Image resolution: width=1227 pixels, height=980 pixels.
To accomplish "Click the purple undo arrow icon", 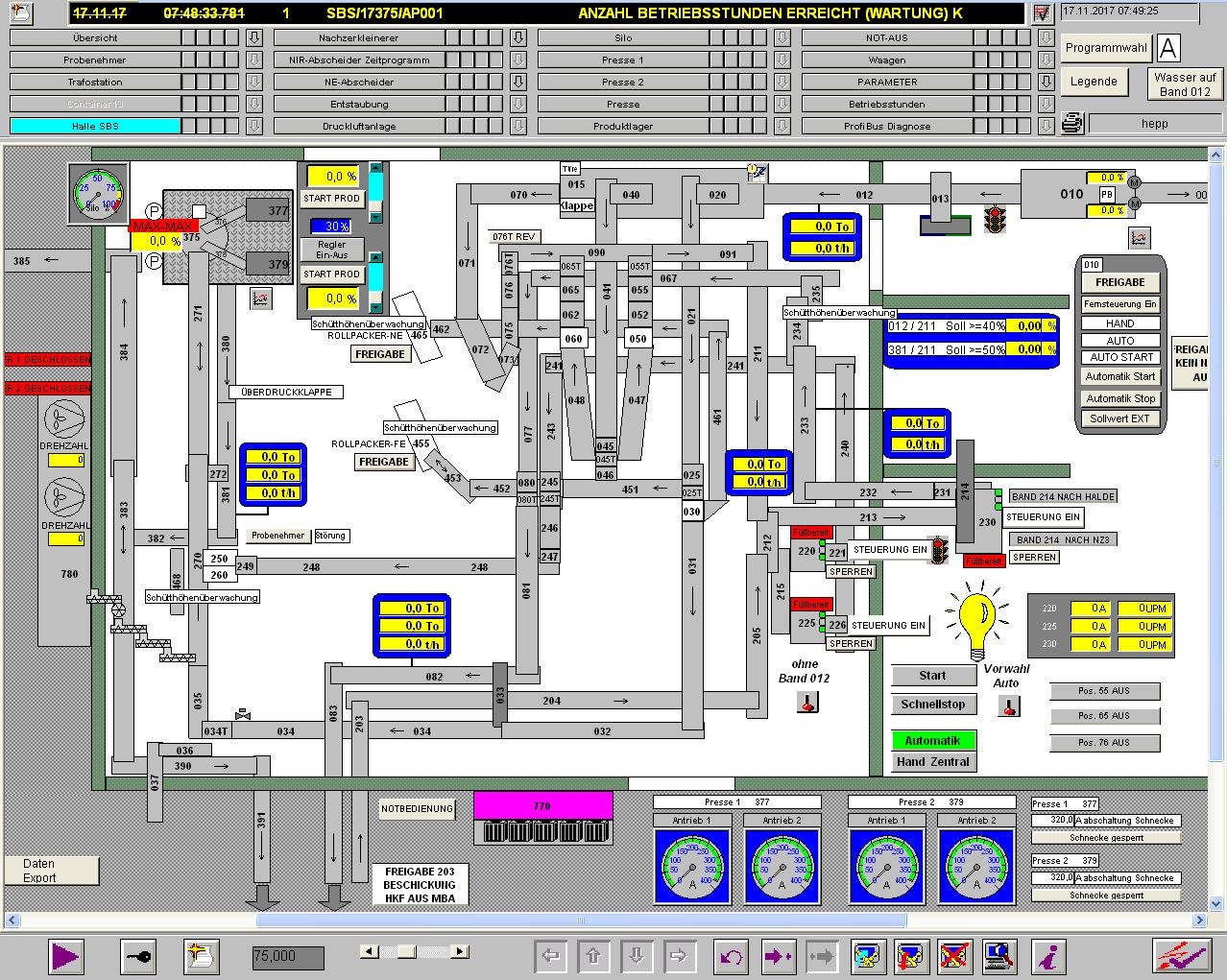I will (x=732, y=956).
